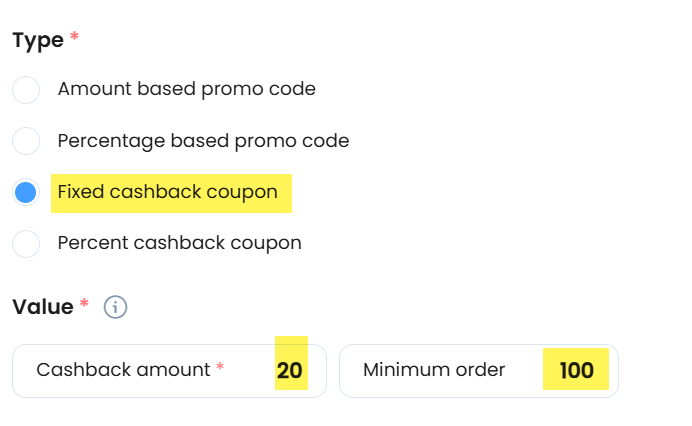692x426 pixels.
Task: Open the info icon beside Value
Action: click(115, 307)
